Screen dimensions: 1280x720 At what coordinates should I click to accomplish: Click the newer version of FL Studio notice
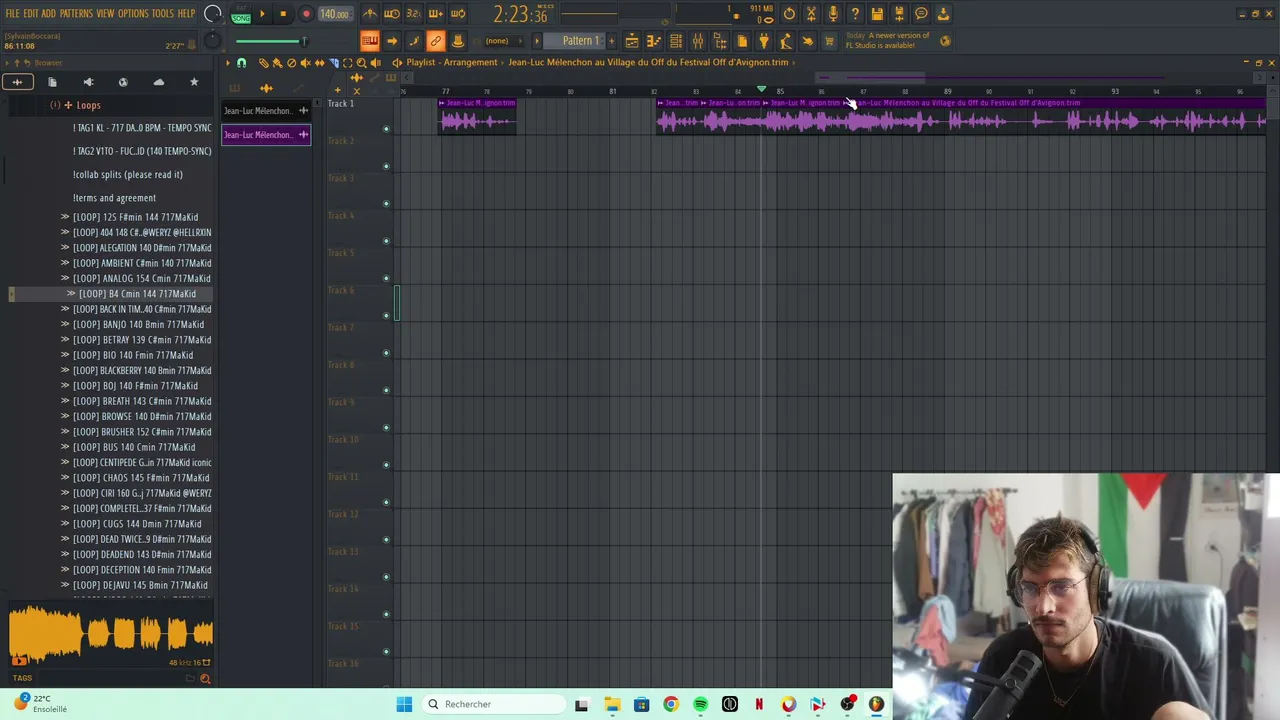[888, 41]
